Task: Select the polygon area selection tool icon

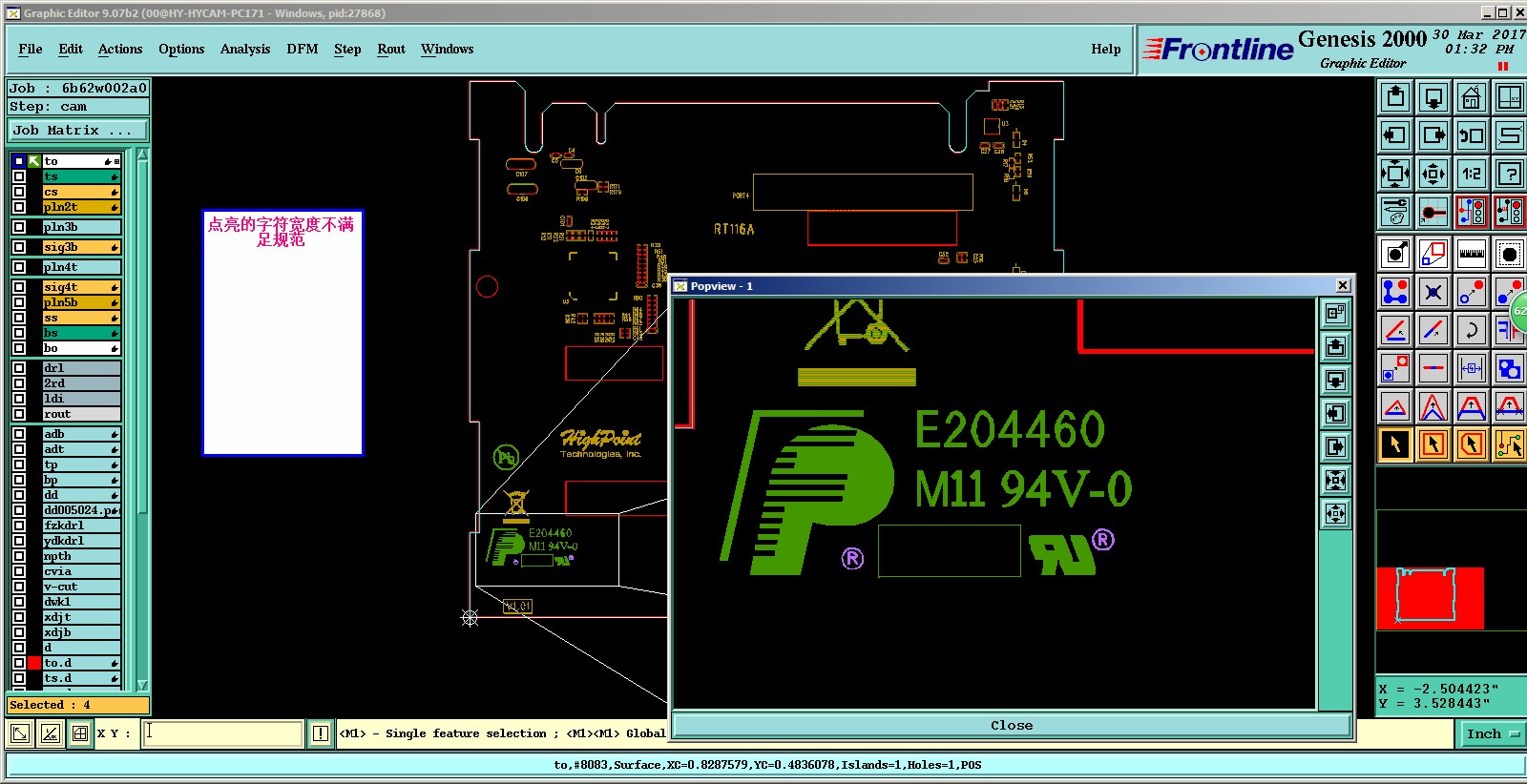Action: (x=1472, y=444)
